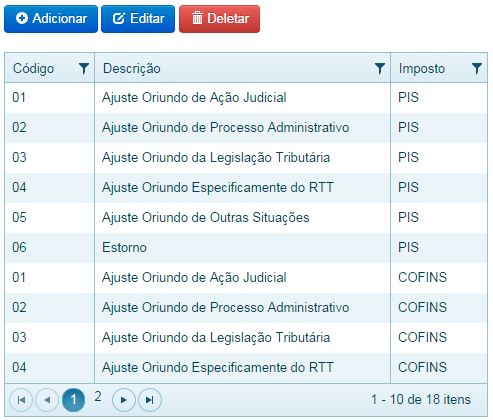
Task: Select COFINS row 'Ajuste Oriundo de Ação Judicial'
Action: click(246, 278)
